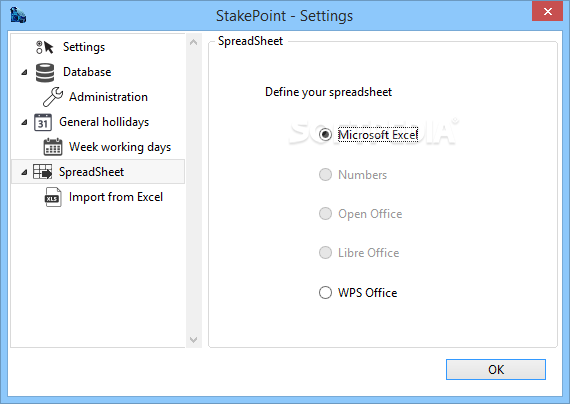Viewport: 570px width, 404px height.
Task: Collapse the SpreadSheet tree node arrow
Action: pos(24,172)
